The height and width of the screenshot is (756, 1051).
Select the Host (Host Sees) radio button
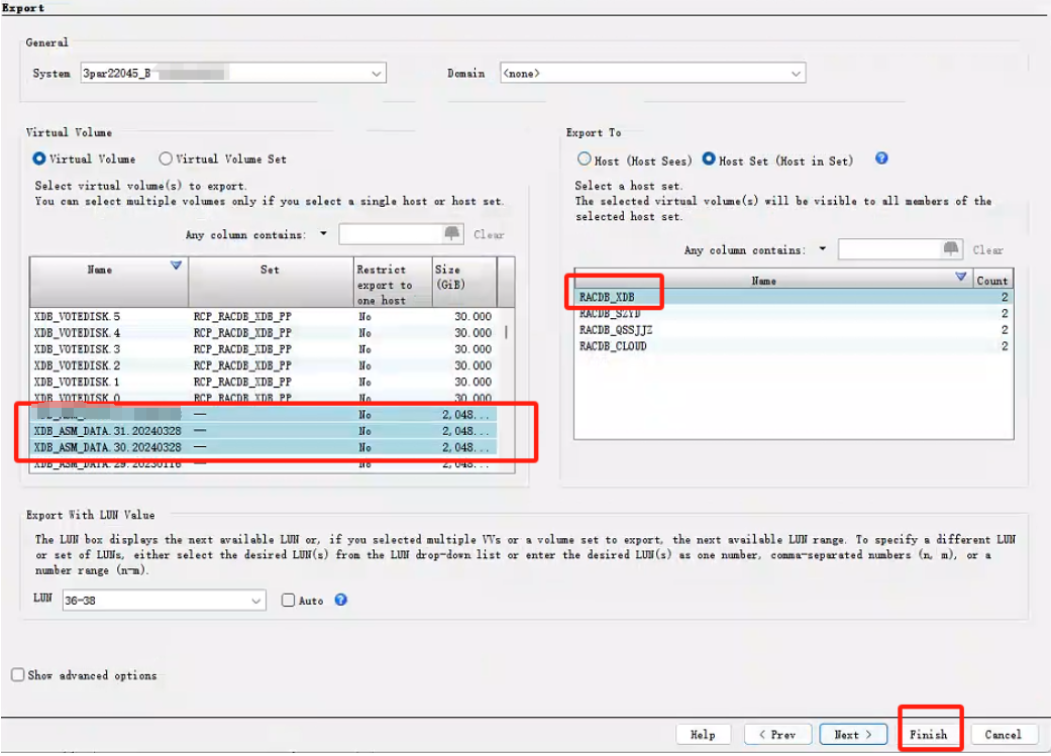(x=584, y=160)
